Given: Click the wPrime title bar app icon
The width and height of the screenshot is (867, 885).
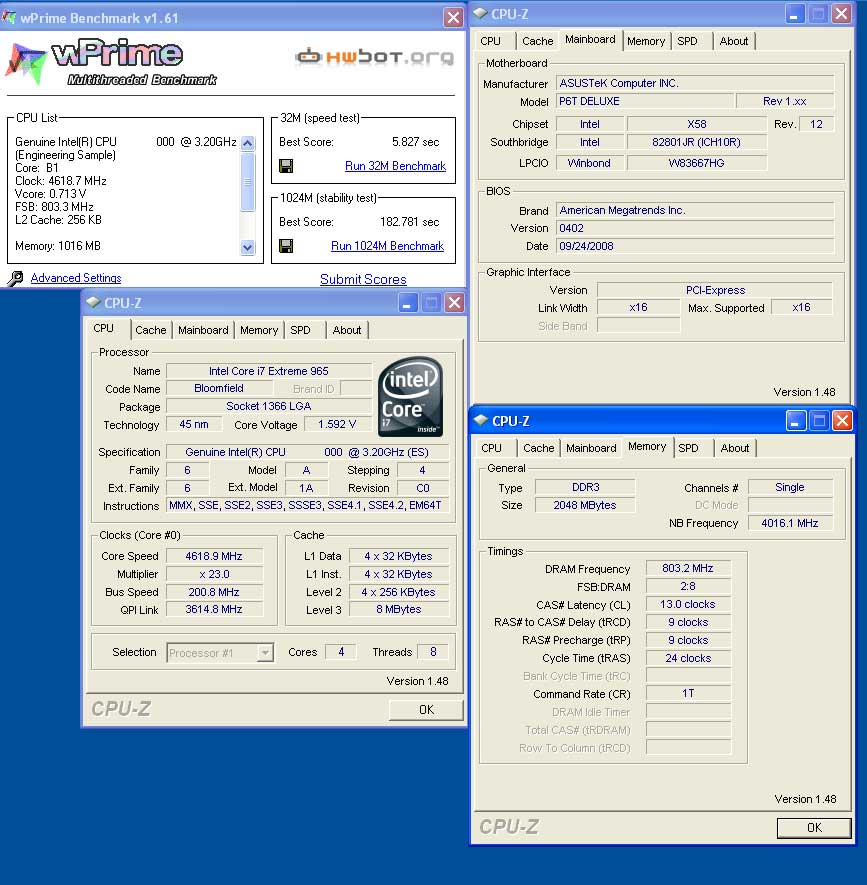Looking at the screenshot, I should click(8, 17).
